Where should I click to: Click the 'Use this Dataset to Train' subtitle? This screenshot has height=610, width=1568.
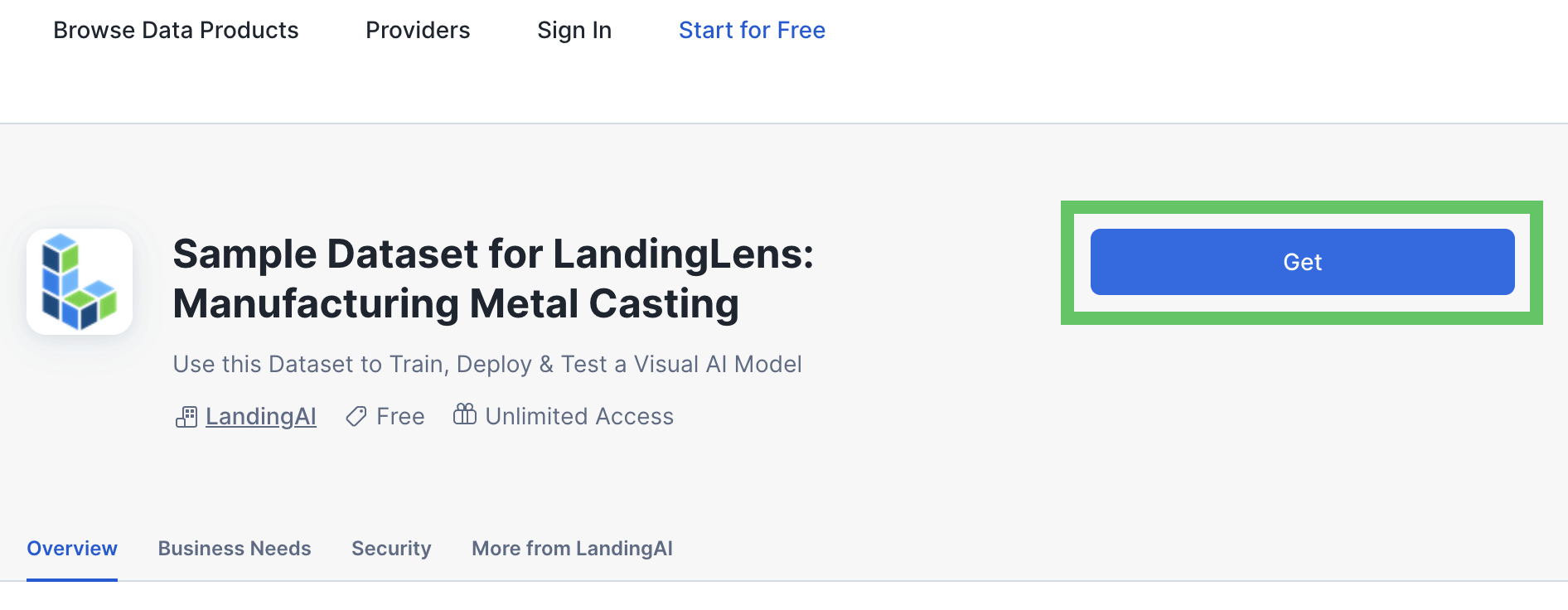[x=487, y=364]
